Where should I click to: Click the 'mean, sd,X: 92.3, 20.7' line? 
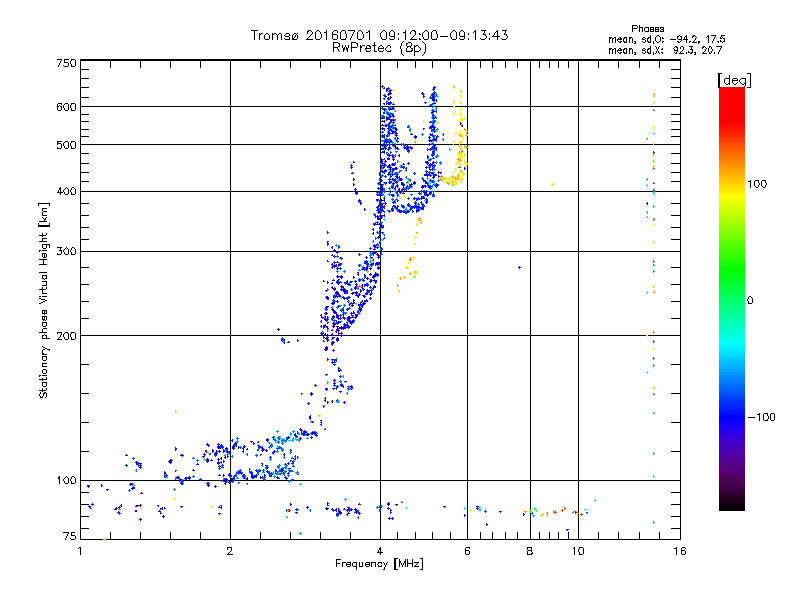coord(665,50)
